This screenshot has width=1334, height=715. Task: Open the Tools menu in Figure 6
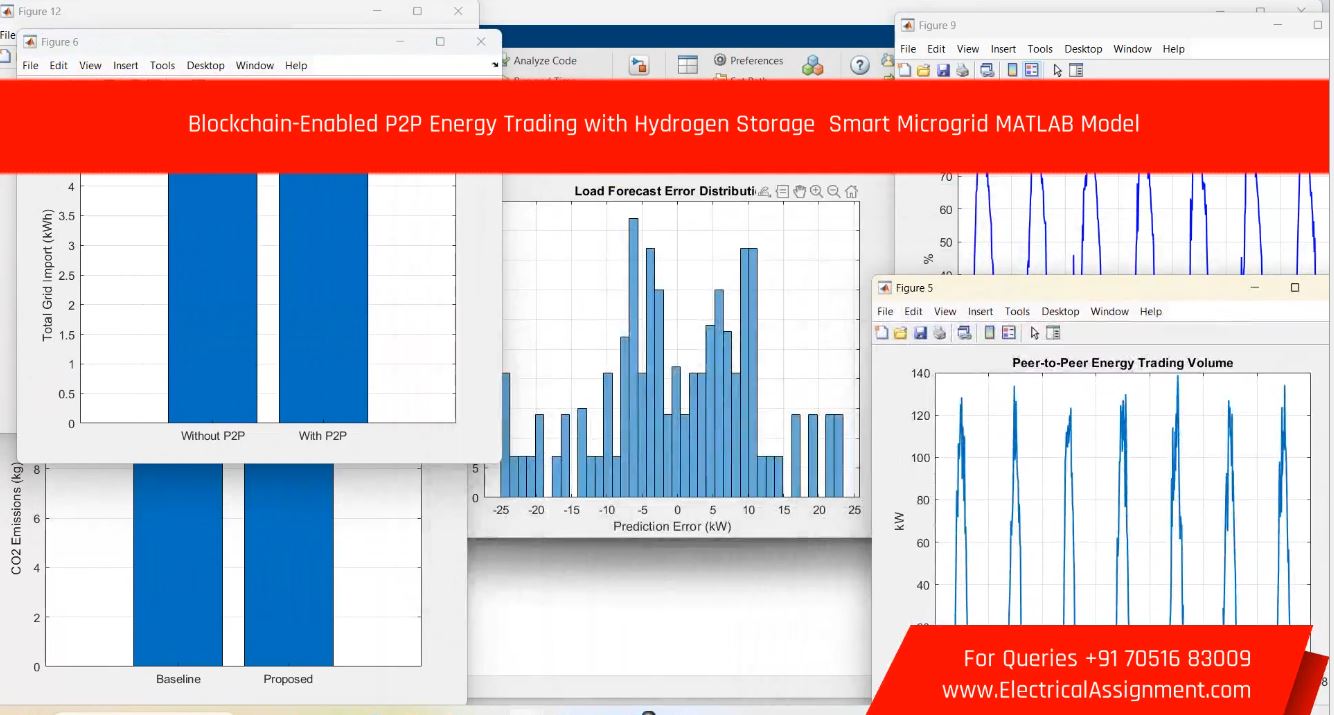tap(162, 66)
